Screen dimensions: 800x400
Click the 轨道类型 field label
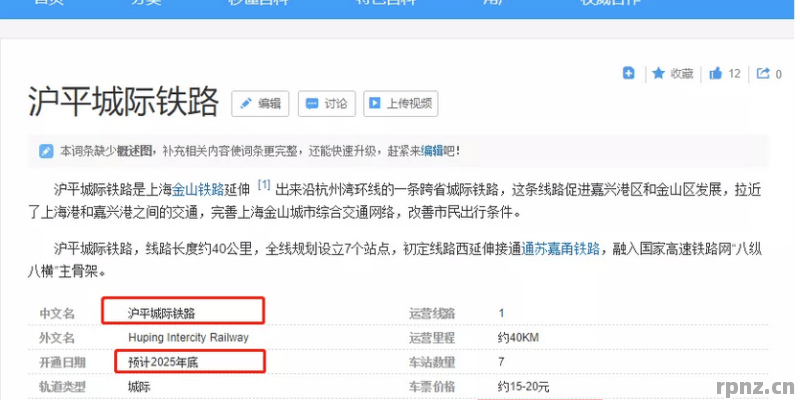coord(63,387)
